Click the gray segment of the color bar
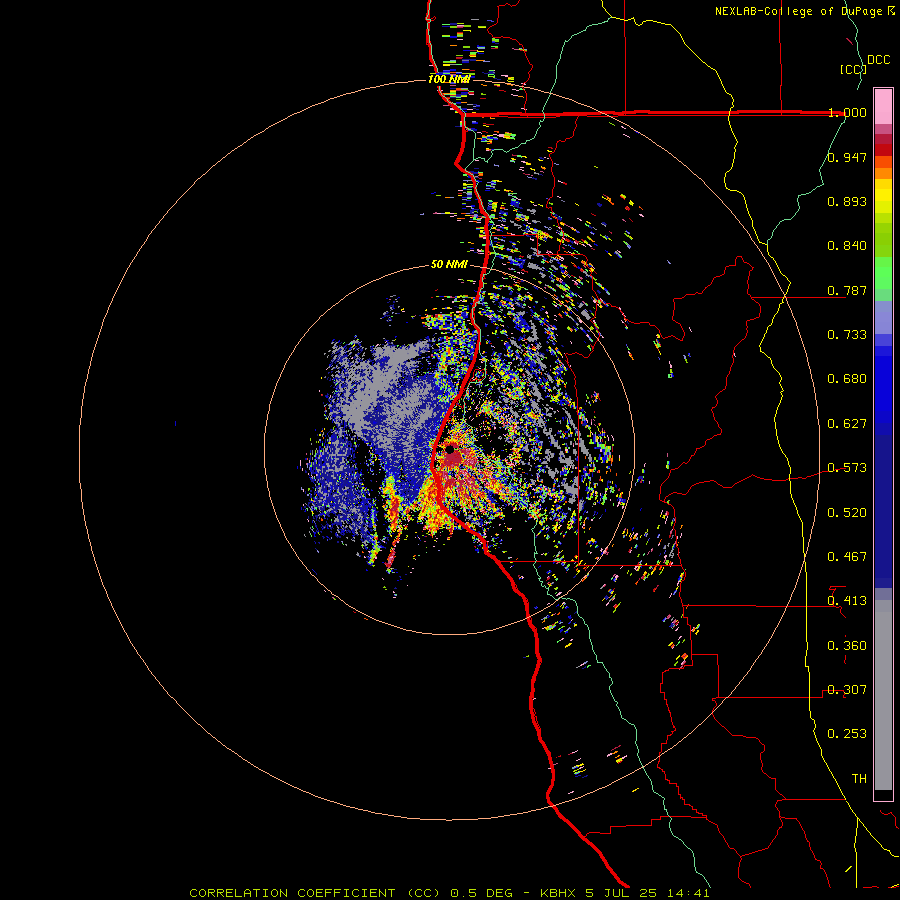The height and width of the screenshot is (900, 900). (x=883, y=695)
